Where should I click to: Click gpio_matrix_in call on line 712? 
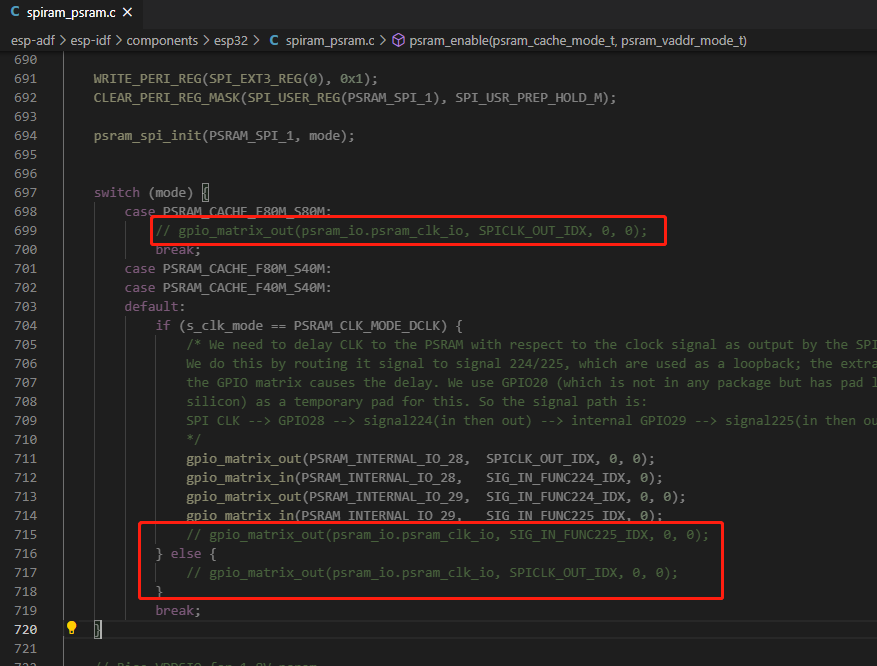240,478
